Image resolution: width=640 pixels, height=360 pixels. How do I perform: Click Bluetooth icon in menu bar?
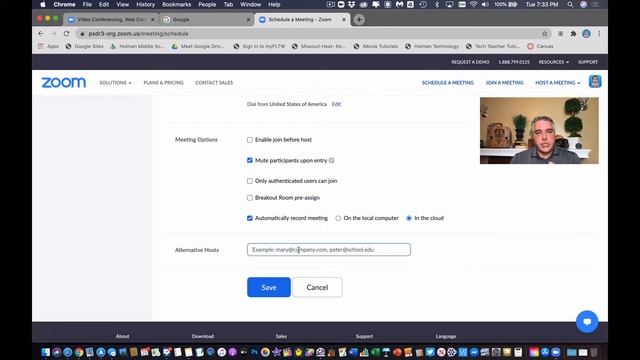(437, 4)
